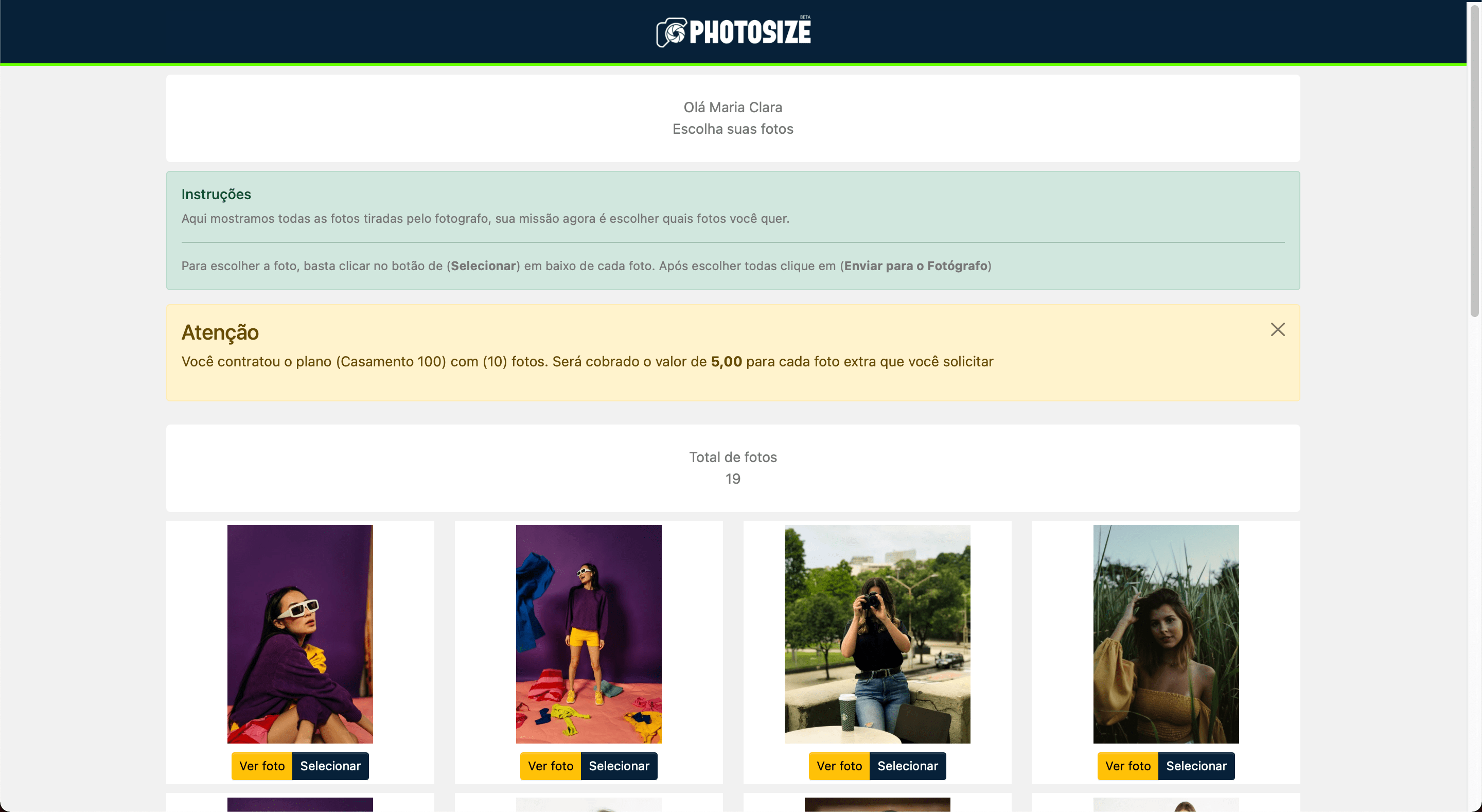Click the Photosize logo in the header
The width and height of the screenshot is (1482, 812).
(733, 32)
